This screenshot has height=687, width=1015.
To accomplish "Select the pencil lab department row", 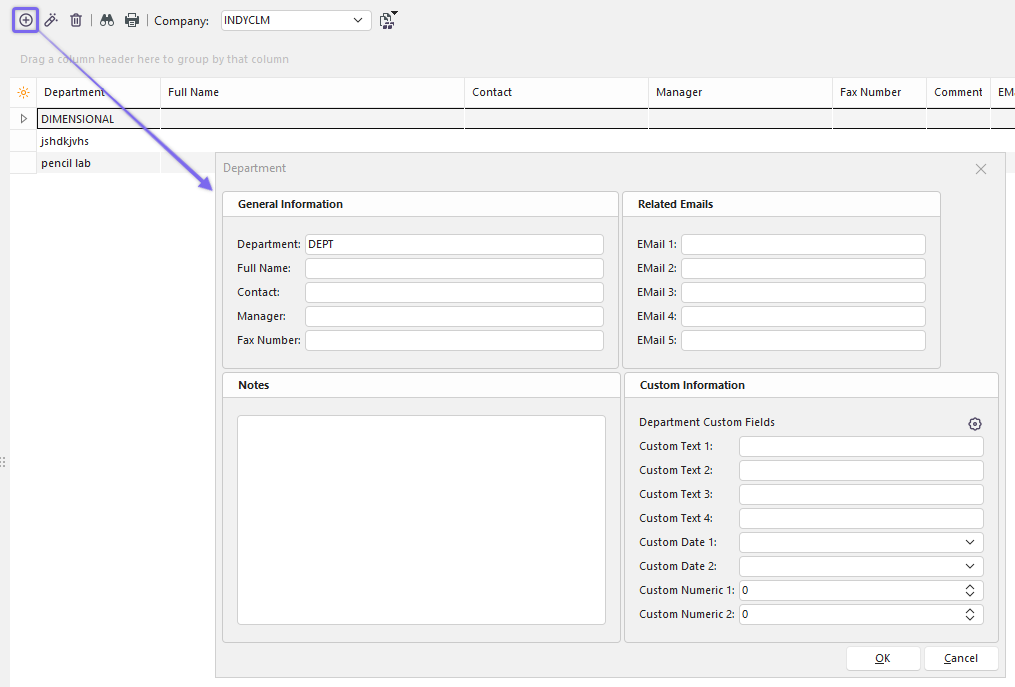I will (66, 163).
